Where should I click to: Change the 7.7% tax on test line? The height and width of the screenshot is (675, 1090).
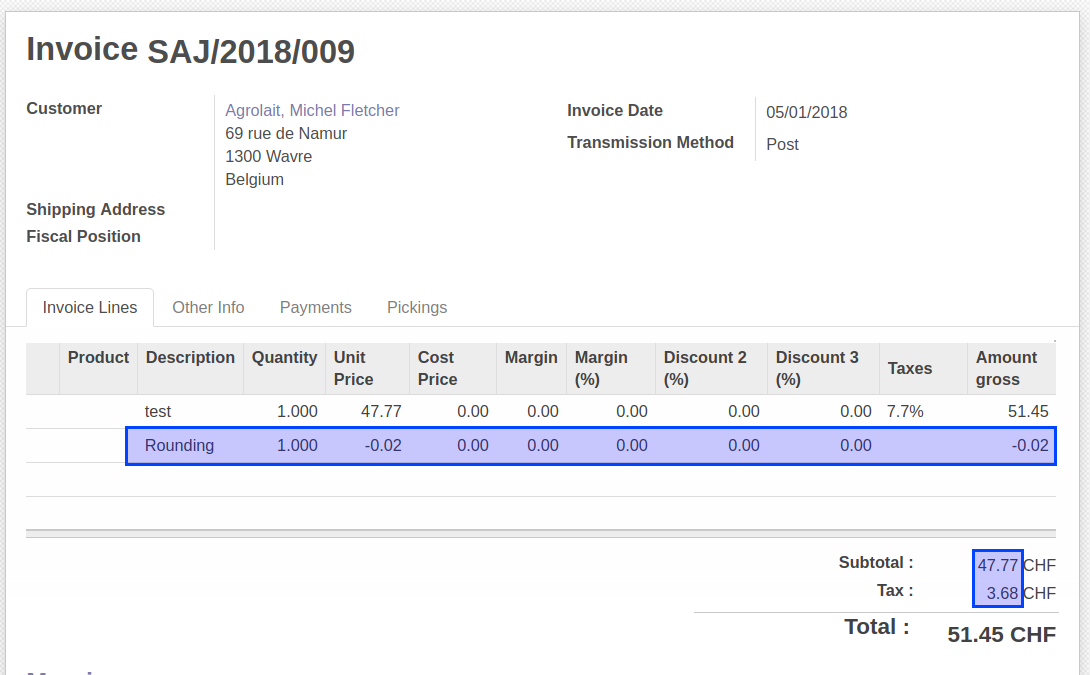(900, 411)
